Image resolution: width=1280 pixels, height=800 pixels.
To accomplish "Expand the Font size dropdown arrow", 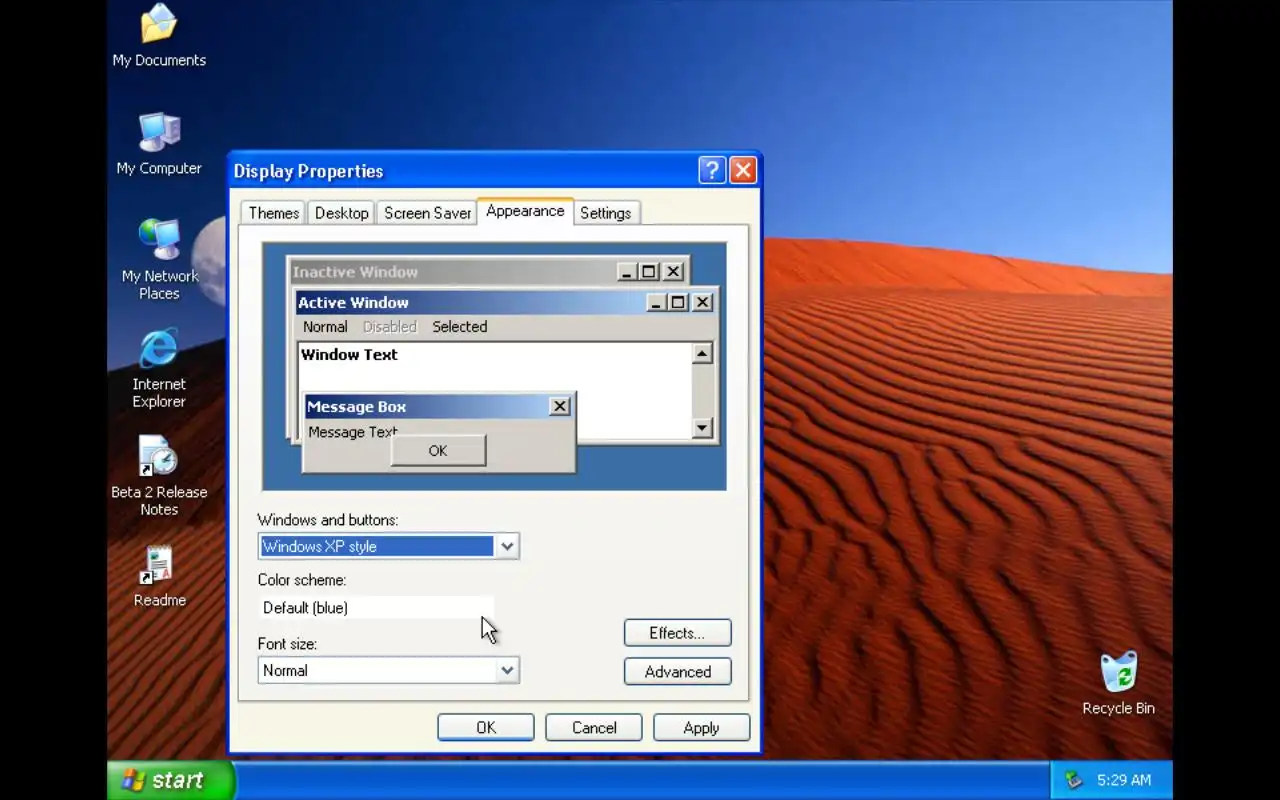I will [x=507, y=670].
